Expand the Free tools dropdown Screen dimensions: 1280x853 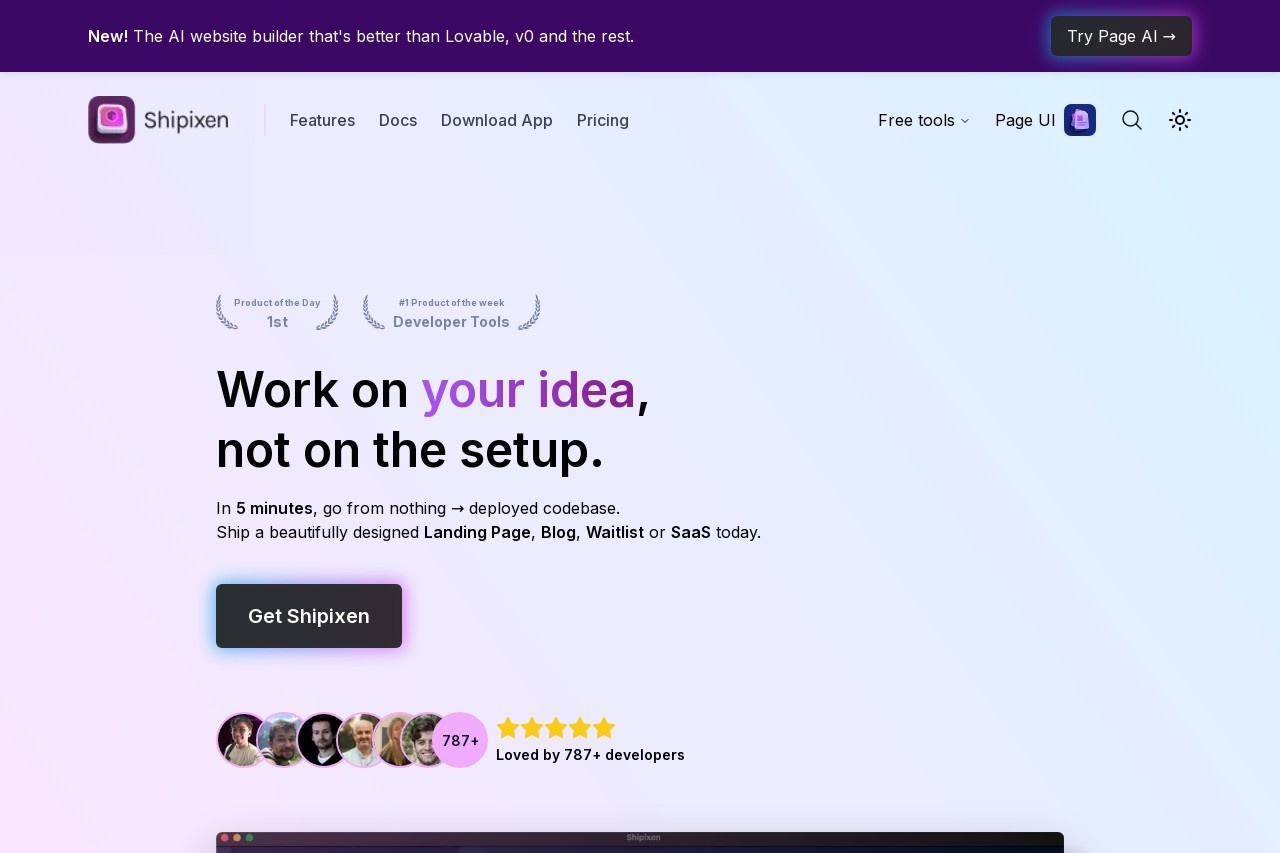[x=924, y=120]
